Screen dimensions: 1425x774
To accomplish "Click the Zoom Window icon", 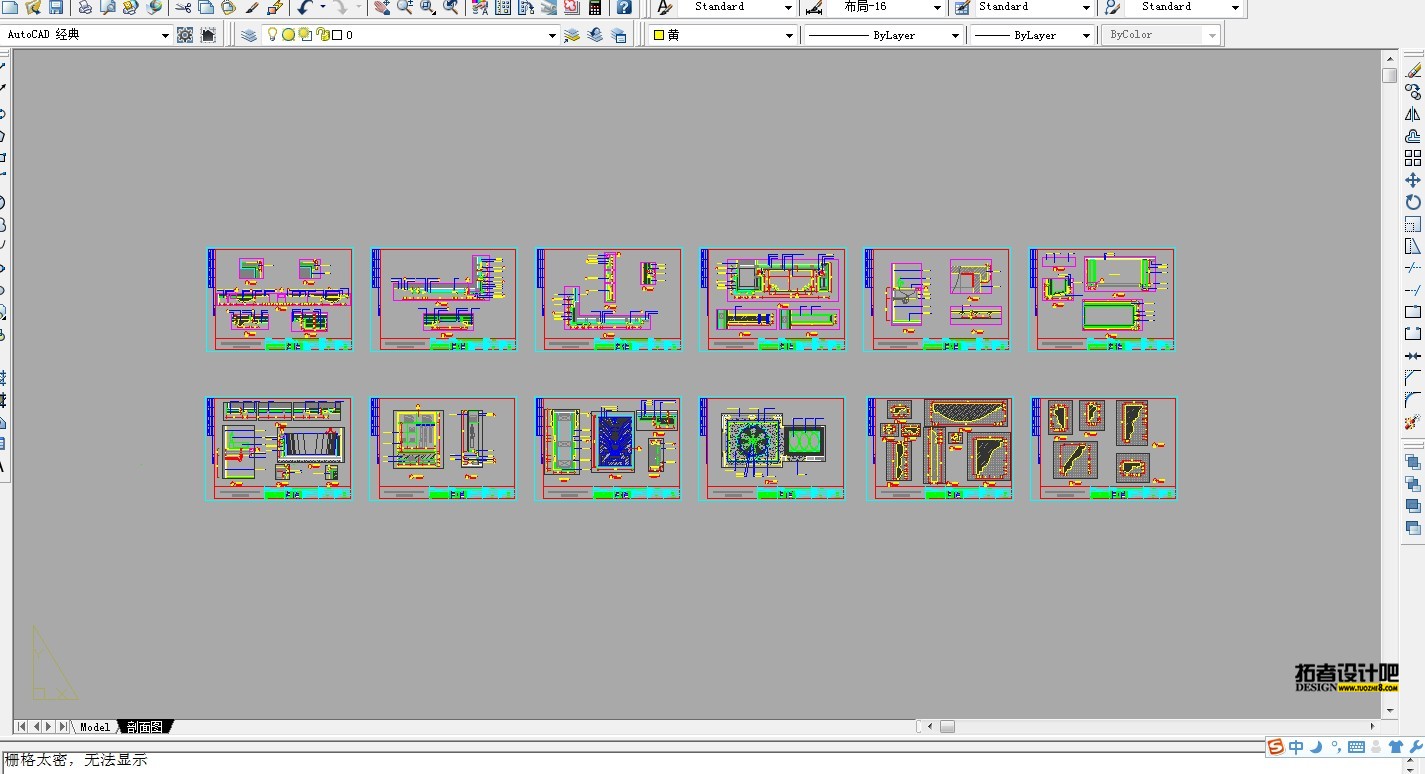I will (428, 8).
